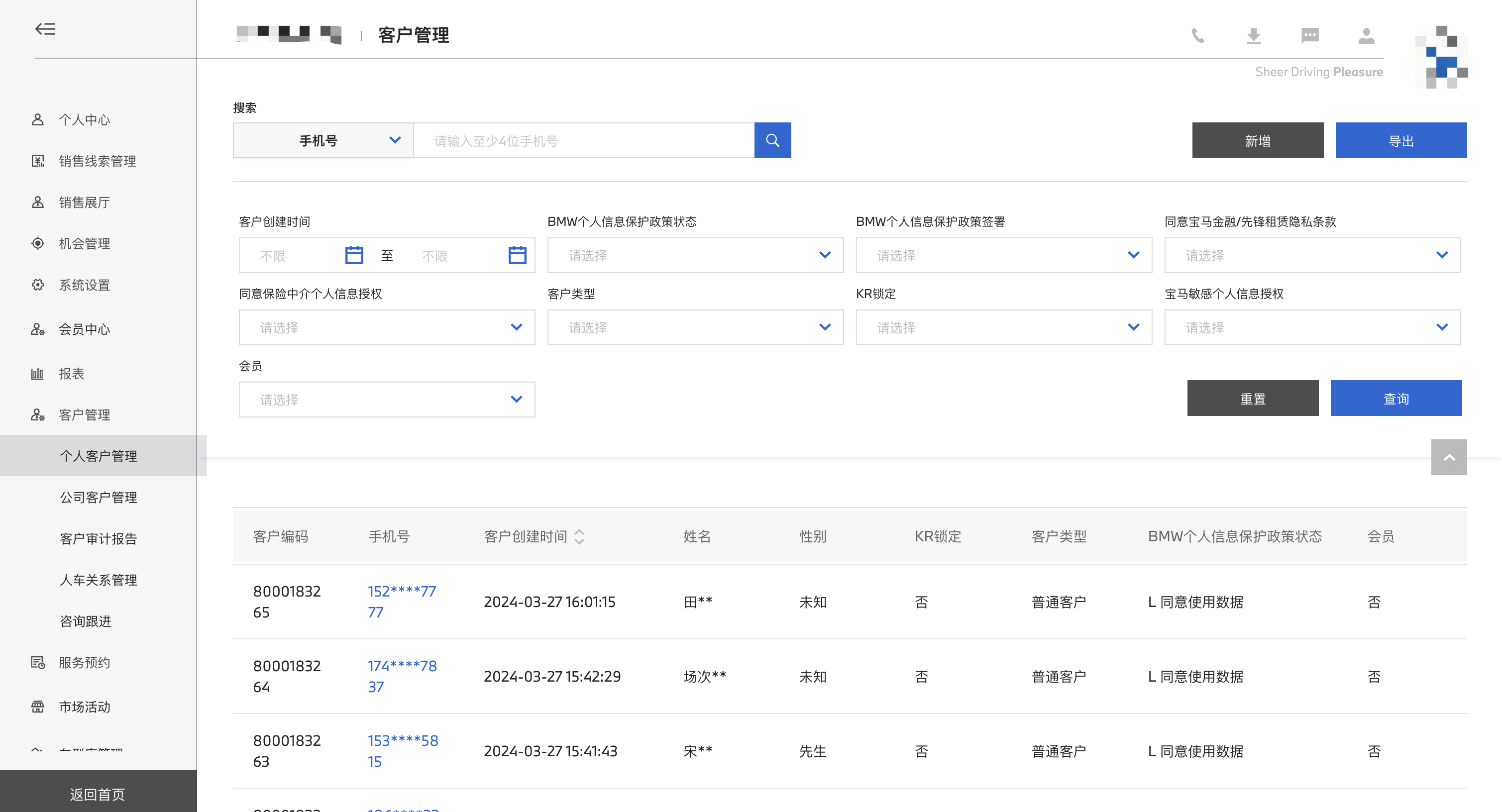Click the 重置 reset button

[1253, 398]
